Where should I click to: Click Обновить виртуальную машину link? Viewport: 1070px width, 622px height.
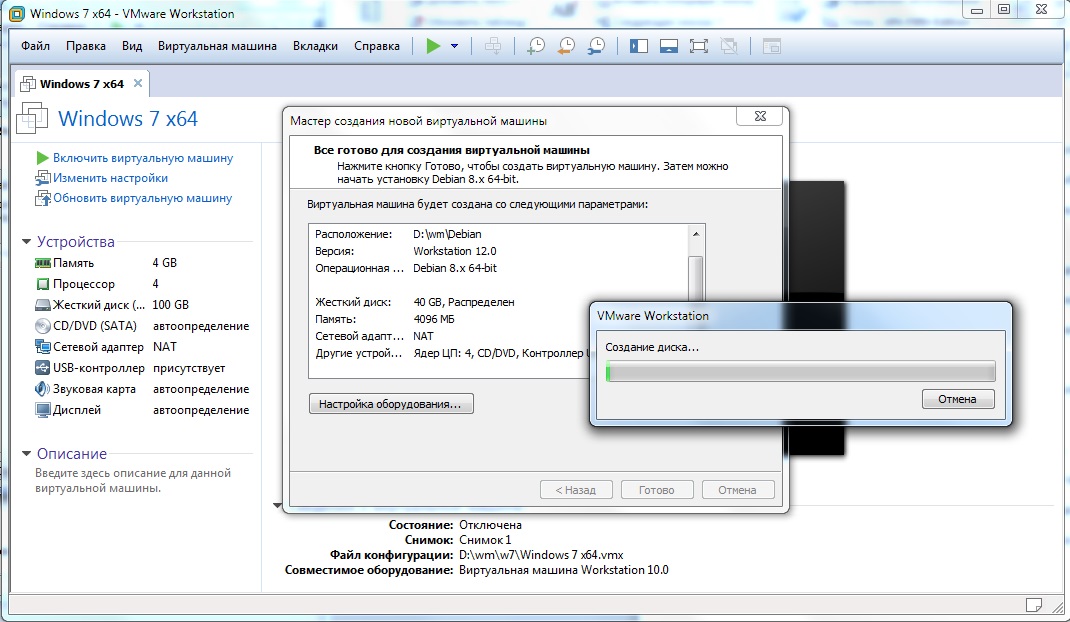tap(143, 198)
